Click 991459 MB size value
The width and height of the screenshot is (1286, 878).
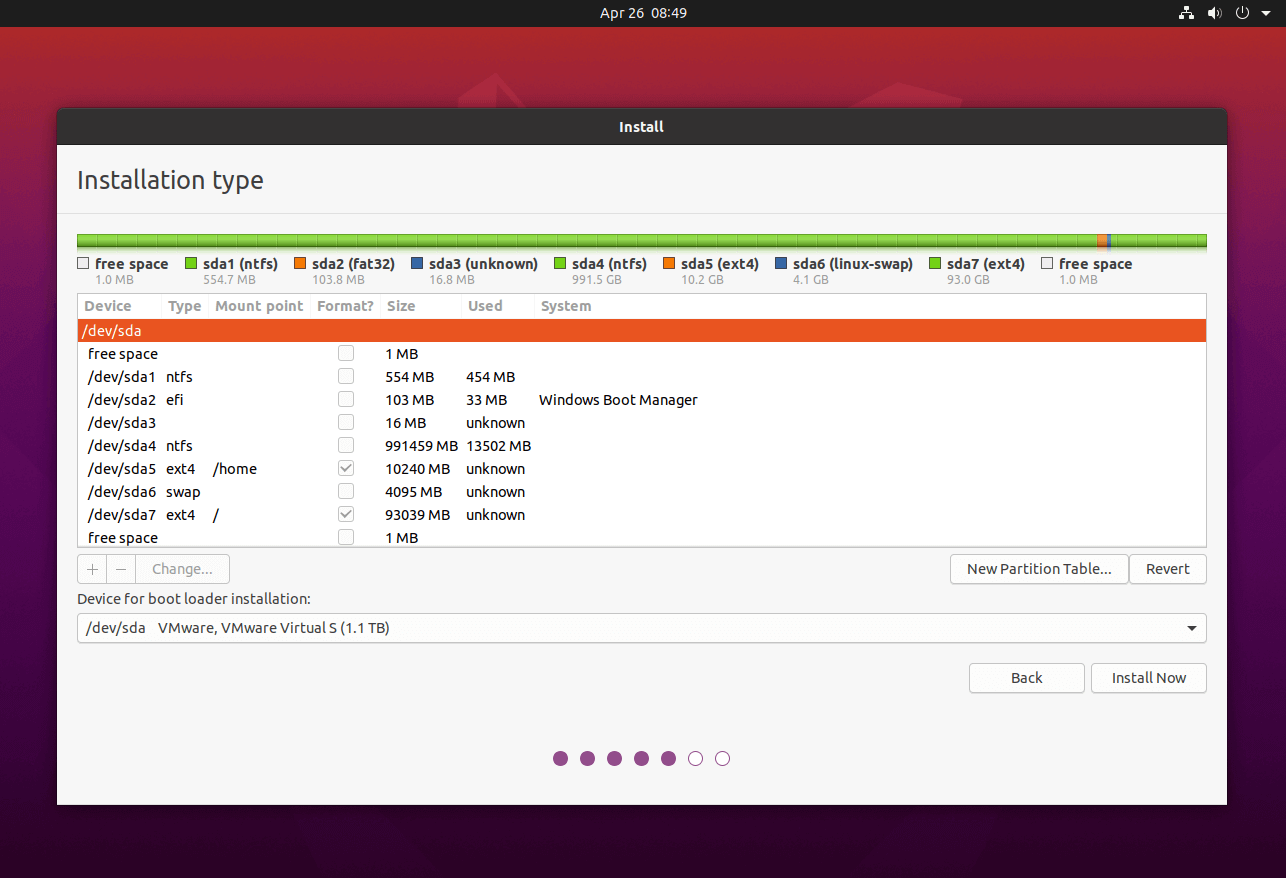tap(421, 446)
